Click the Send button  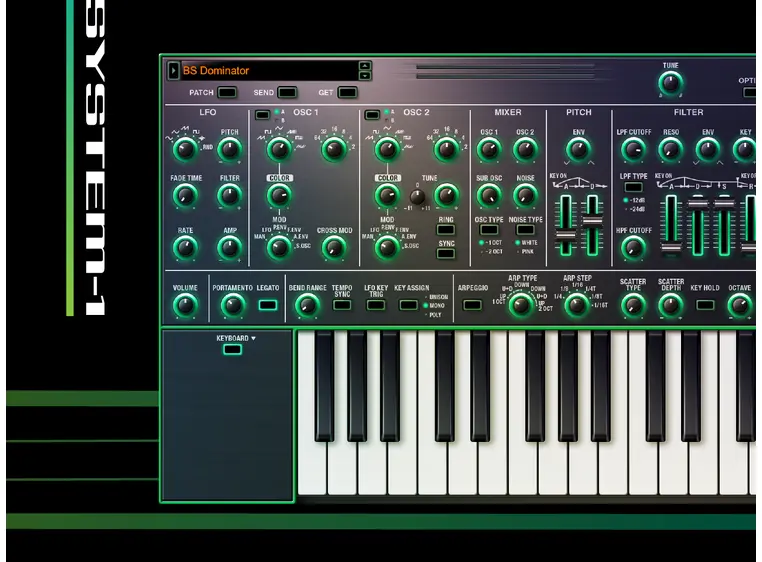[287, 92]
